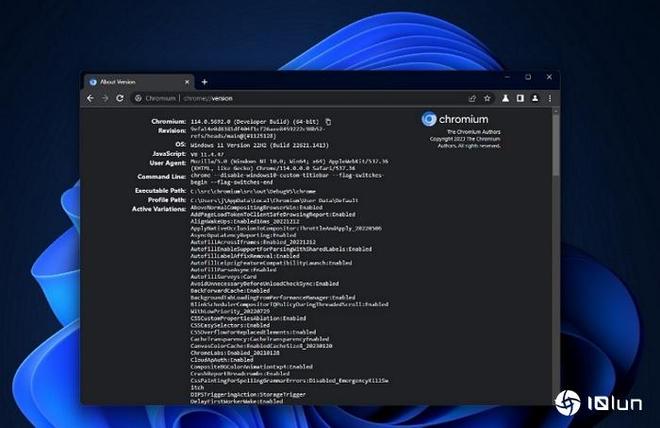Click the ChromeLabs:Enabled_20210128 variation
This screenshot has height=428, width=660.
235,353
